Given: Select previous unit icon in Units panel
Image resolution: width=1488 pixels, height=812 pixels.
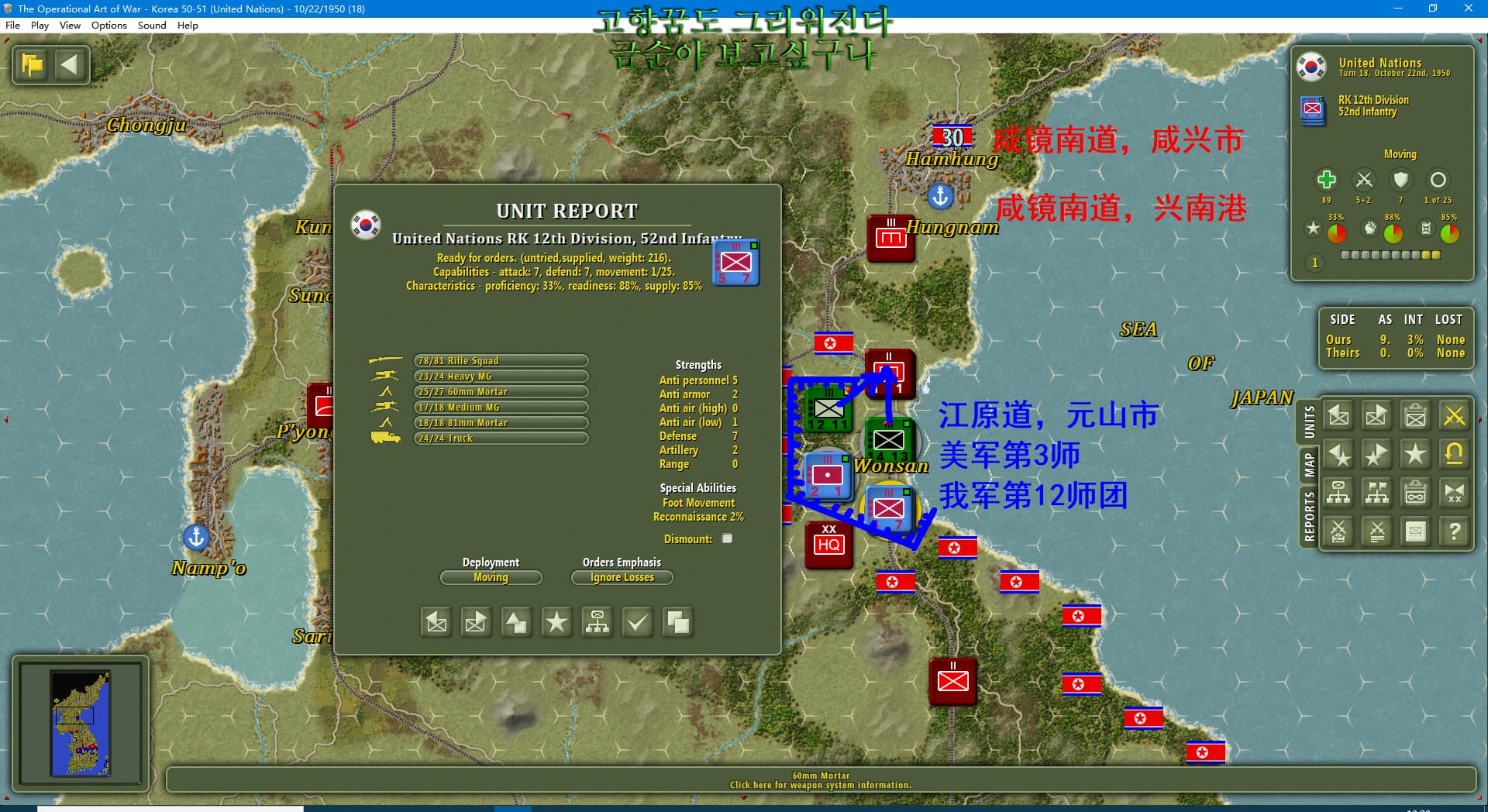Looking at the screenshot, I should [1338, 416].
